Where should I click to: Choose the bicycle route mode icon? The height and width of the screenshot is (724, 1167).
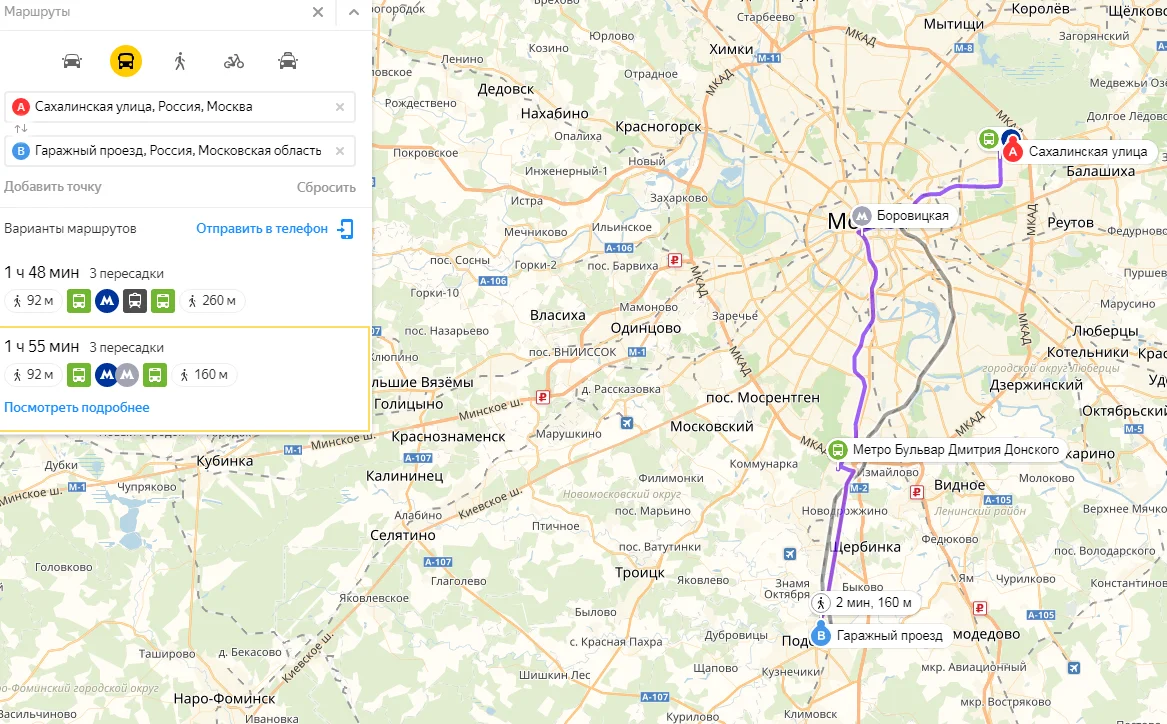click(233, 60)
